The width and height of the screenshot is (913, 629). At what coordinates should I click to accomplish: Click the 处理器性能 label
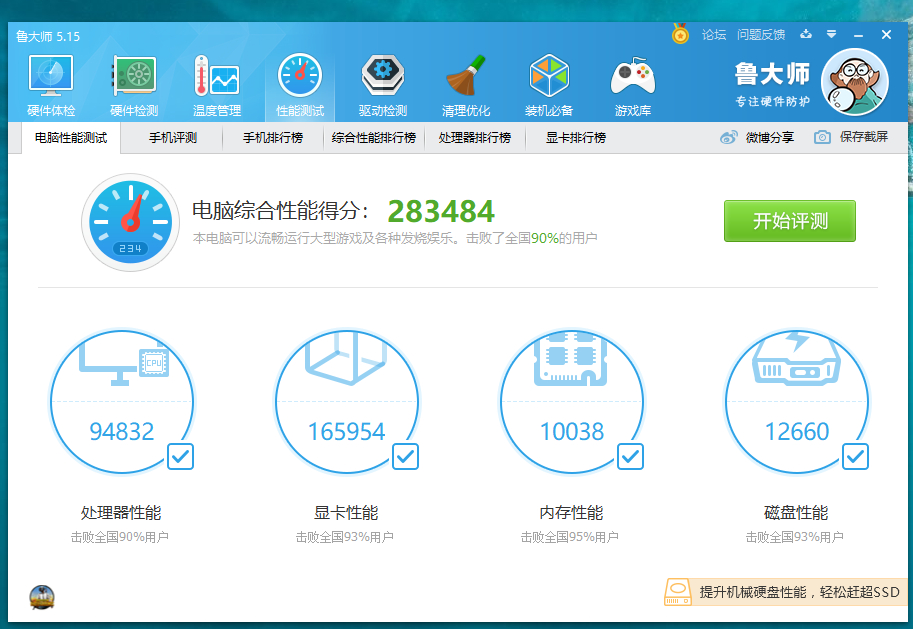tap(121, 513)
